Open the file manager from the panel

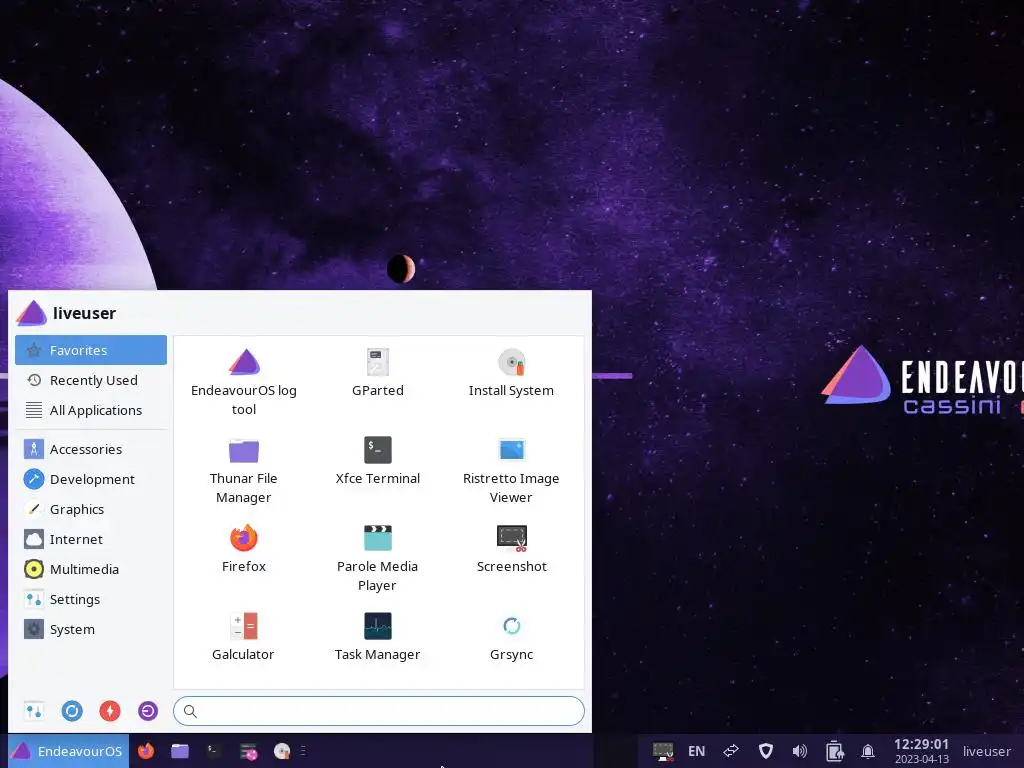point(180,751)
